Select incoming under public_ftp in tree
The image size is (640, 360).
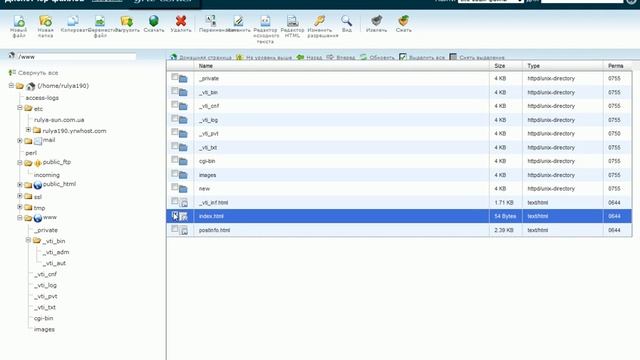pyautogui.click(x=47, y=175)
